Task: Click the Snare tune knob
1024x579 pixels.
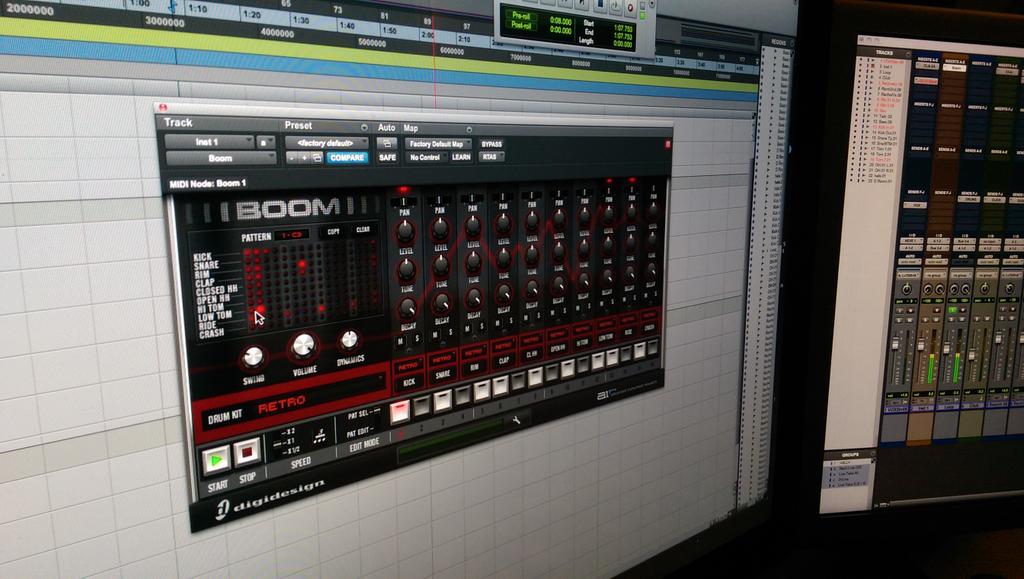Action: click(441, 265)
